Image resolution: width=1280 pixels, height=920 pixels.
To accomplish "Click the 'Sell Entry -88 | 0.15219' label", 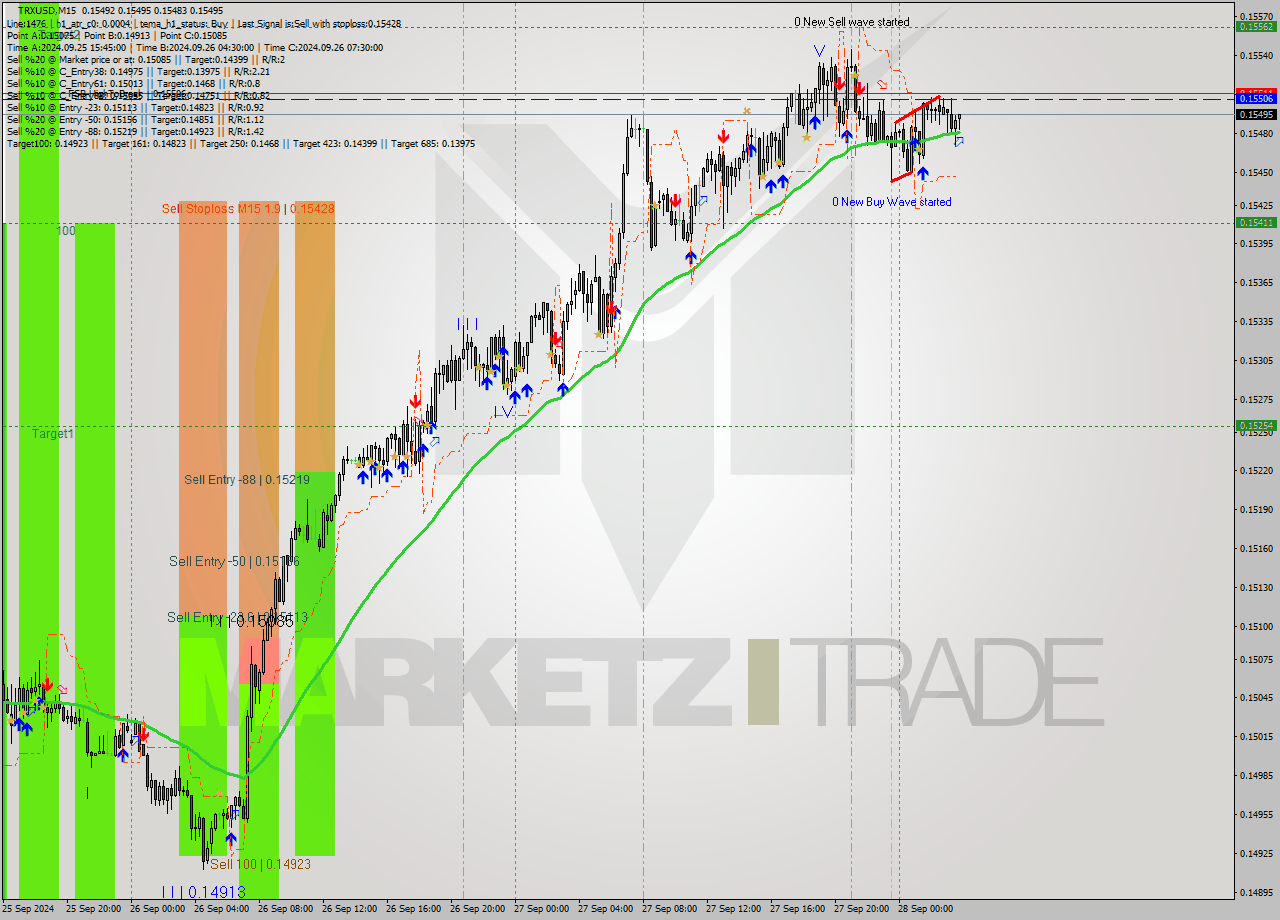I will [247, 480].
